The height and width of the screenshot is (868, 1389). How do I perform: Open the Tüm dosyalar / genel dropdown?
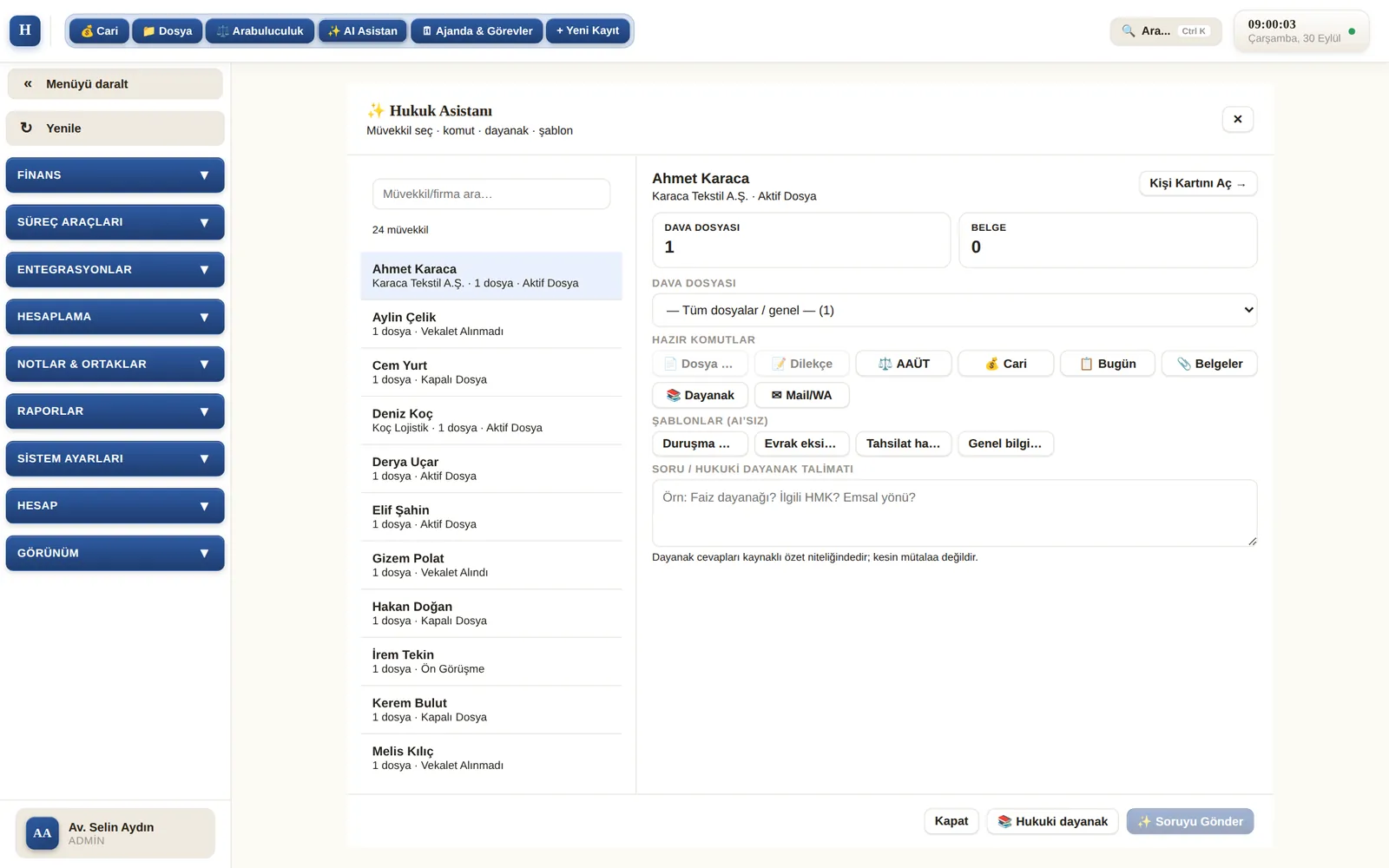954,310
